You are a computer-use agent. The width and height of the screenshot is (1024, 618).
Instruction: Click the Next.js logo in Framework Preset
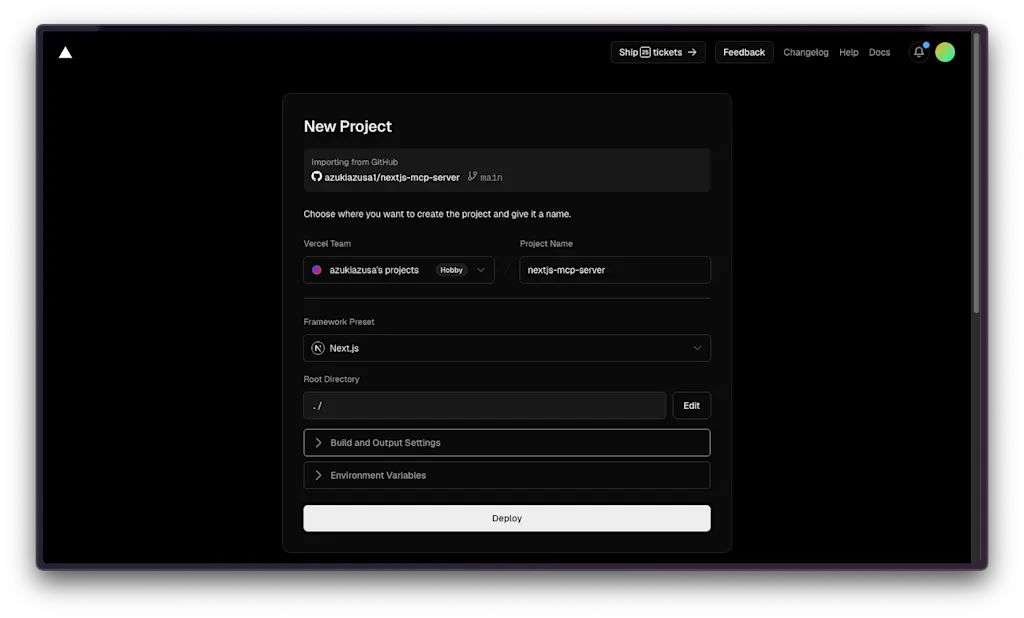tap(318, 348)
